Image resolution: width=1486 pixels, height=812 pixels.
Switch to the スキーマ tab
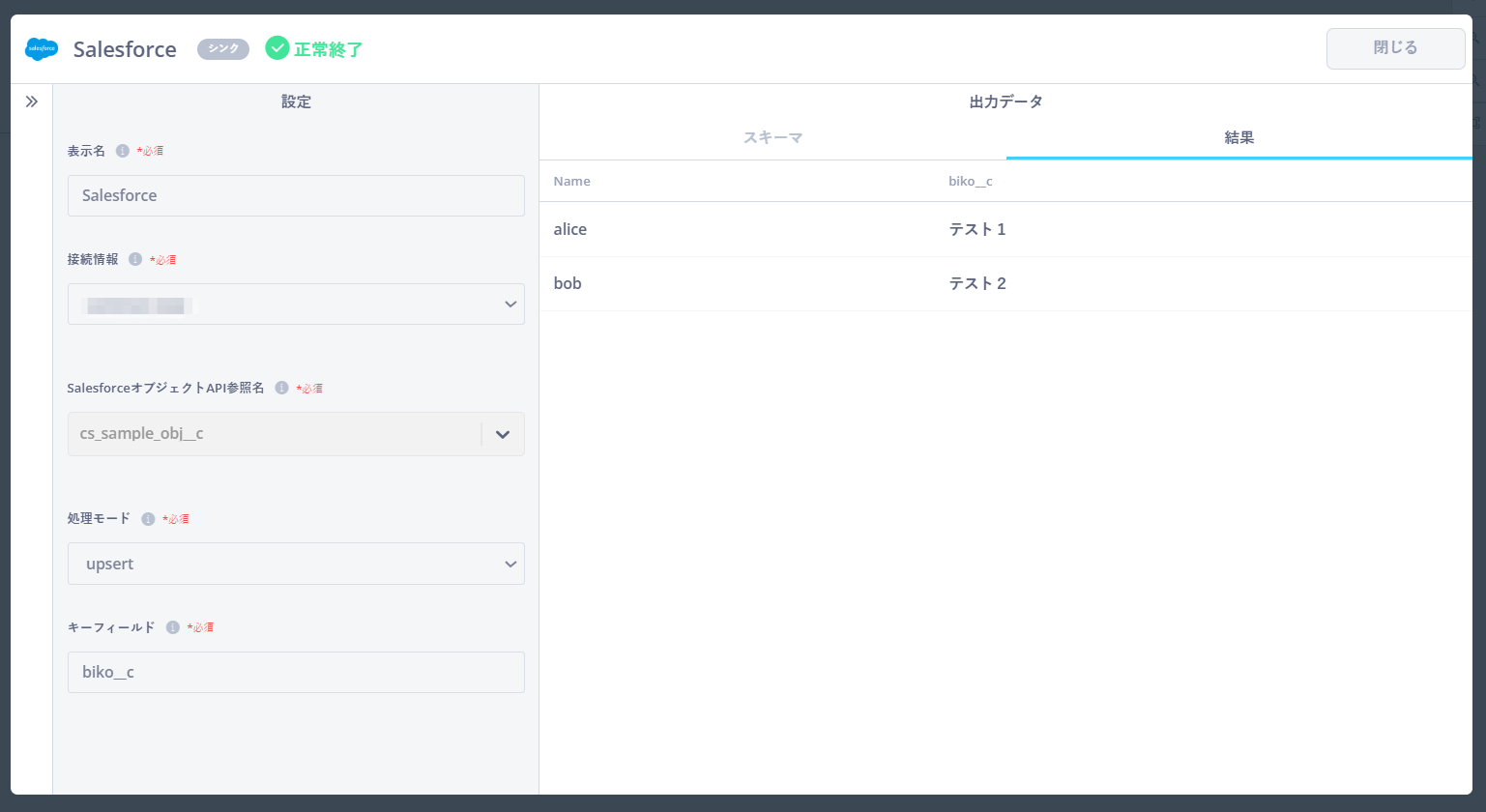772,137
